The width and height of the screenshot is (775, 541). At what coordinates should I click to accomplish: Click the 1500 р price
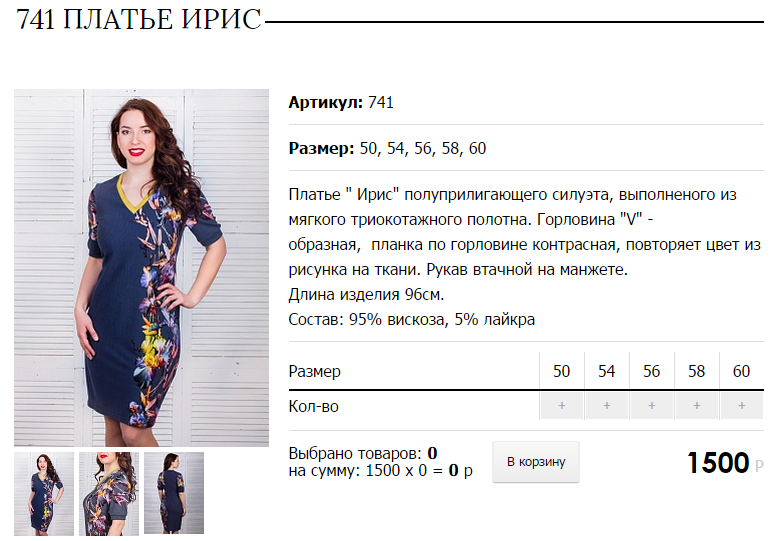pos(725,463)
